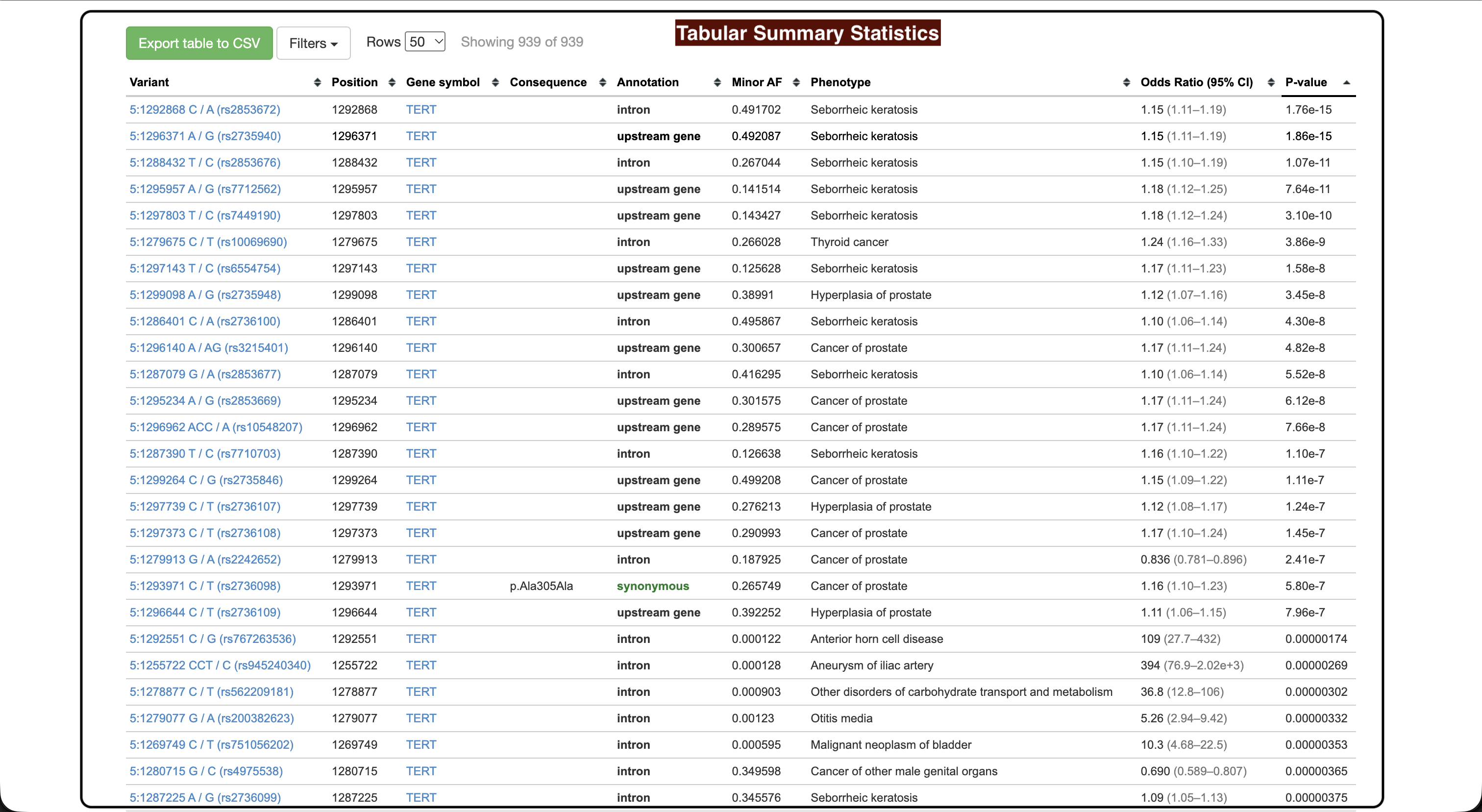Open variant 5:1293971 C / T (rs2736098)

[x=205, y=586]
